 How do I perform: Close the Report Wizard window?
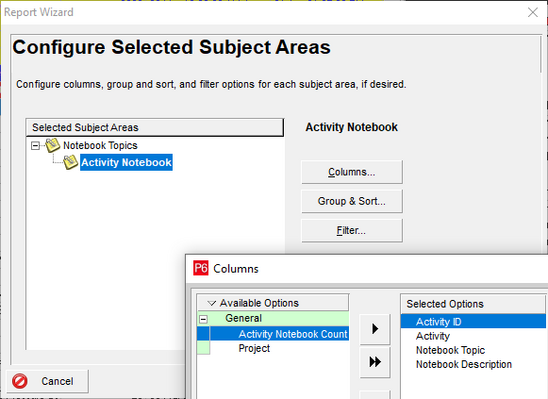(x=533, y=13)
